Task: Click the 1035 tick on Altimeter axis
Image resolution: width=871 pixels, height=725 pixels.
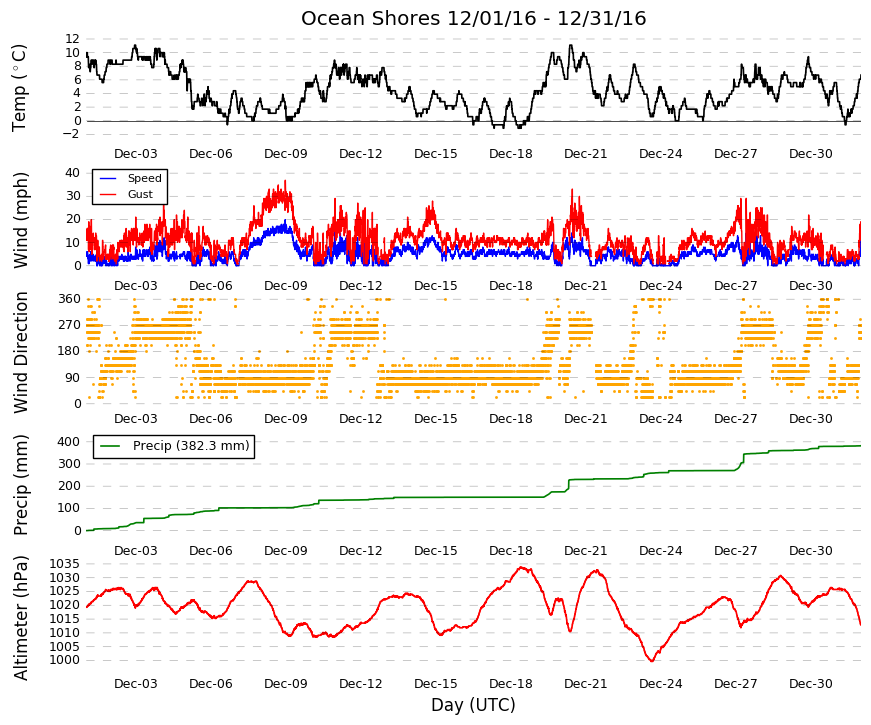Action: 64,564
